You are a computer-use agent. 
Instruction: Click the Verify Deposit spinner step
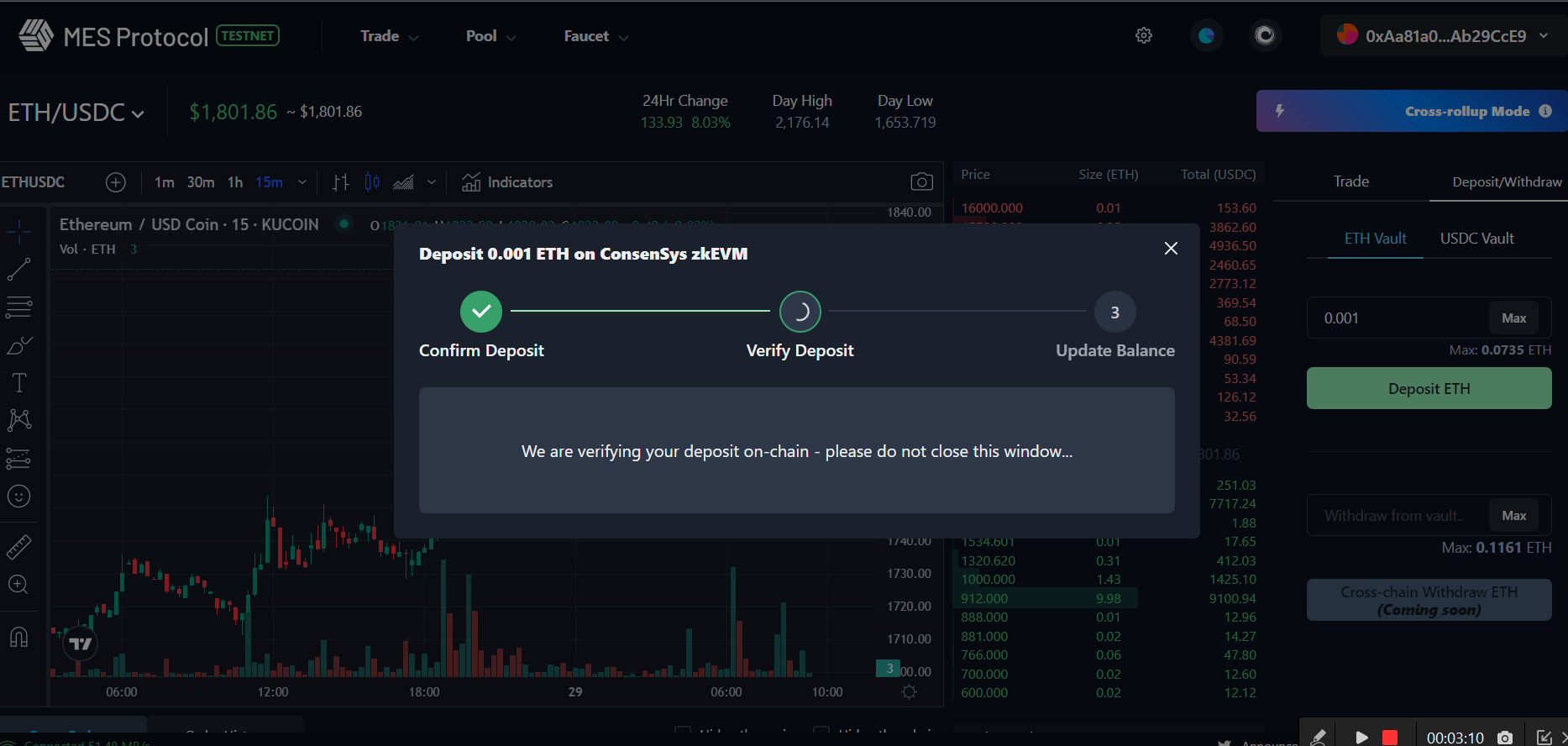800,312
